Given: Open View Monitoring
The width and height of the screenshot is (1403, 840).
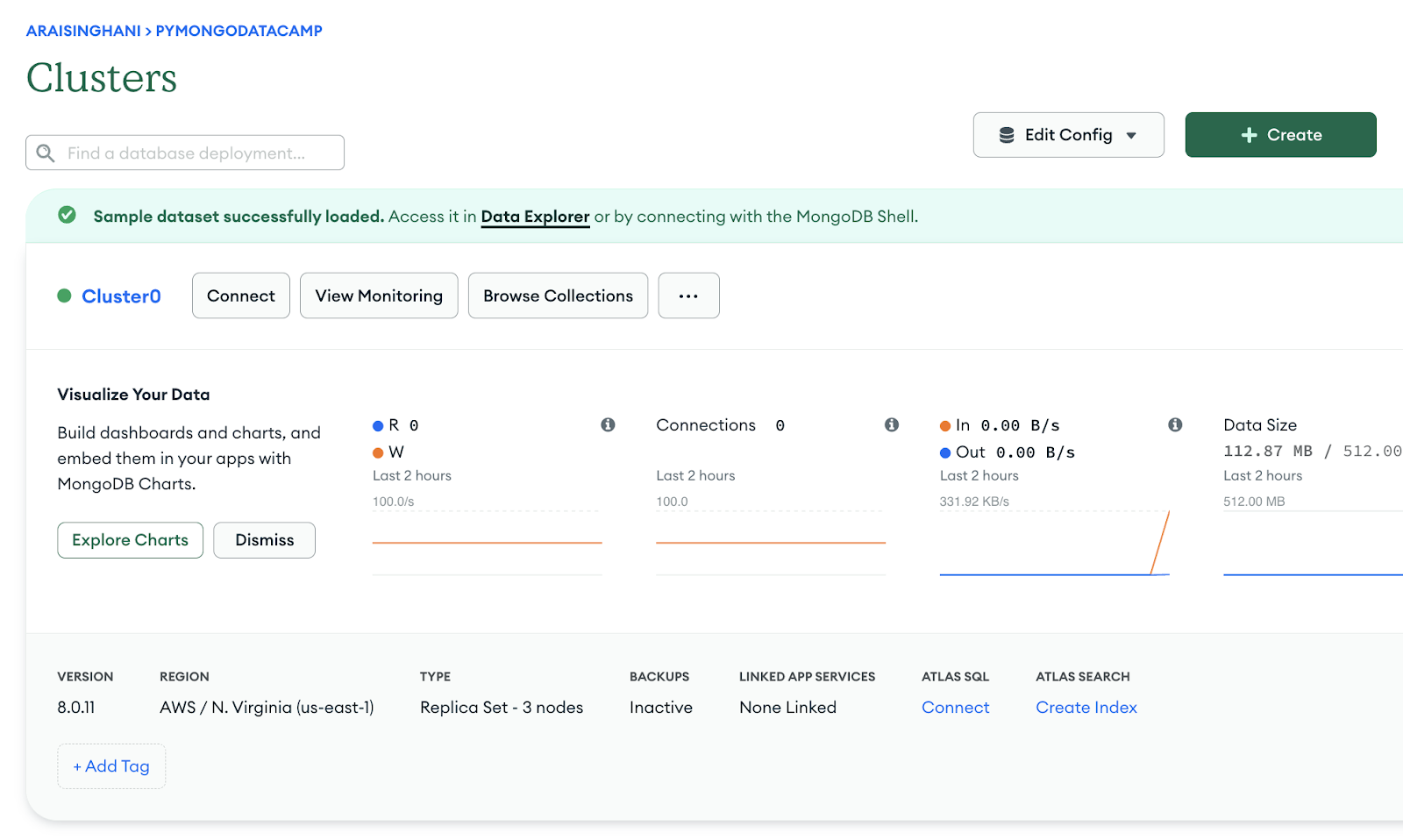Looking at the screenshot, I should coord(379,295).
